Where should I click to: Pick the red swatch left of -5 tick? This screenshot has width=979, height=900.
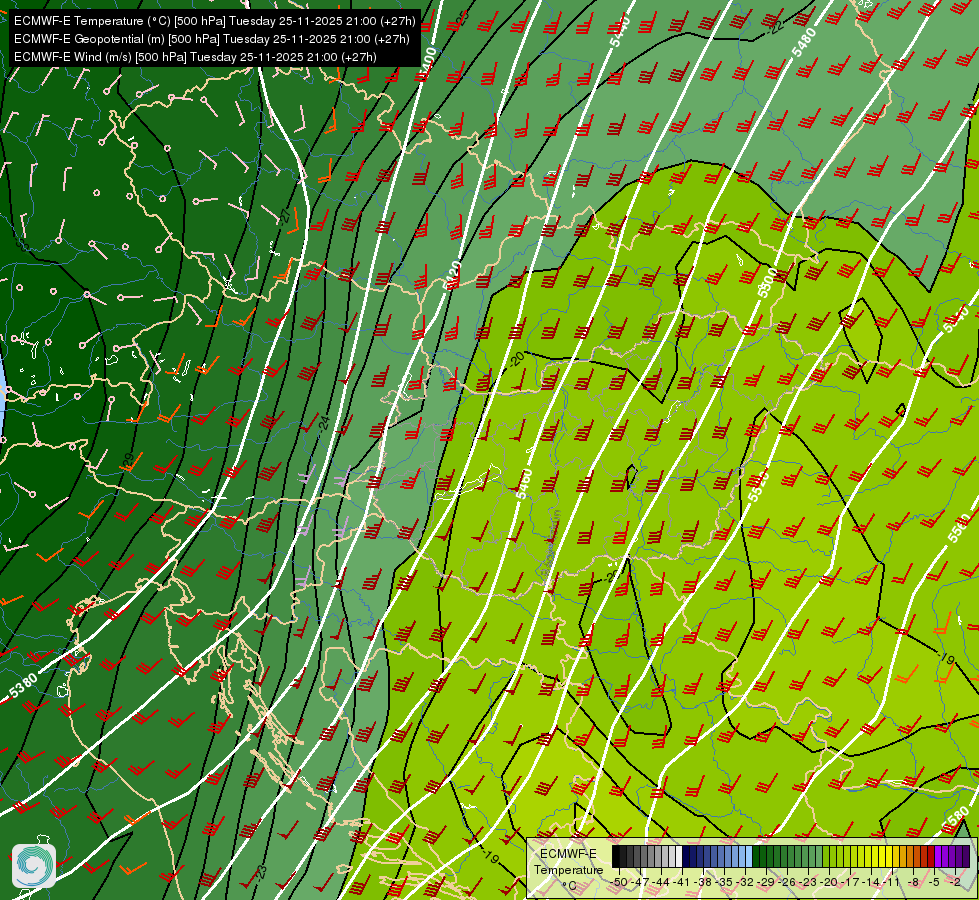tap(931, 856)
